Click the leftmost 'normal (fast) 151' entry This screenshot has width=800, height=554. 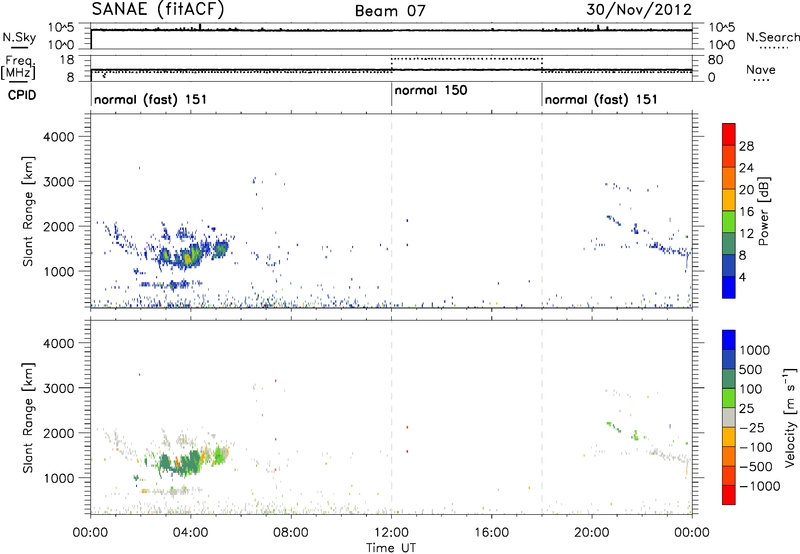151,99
